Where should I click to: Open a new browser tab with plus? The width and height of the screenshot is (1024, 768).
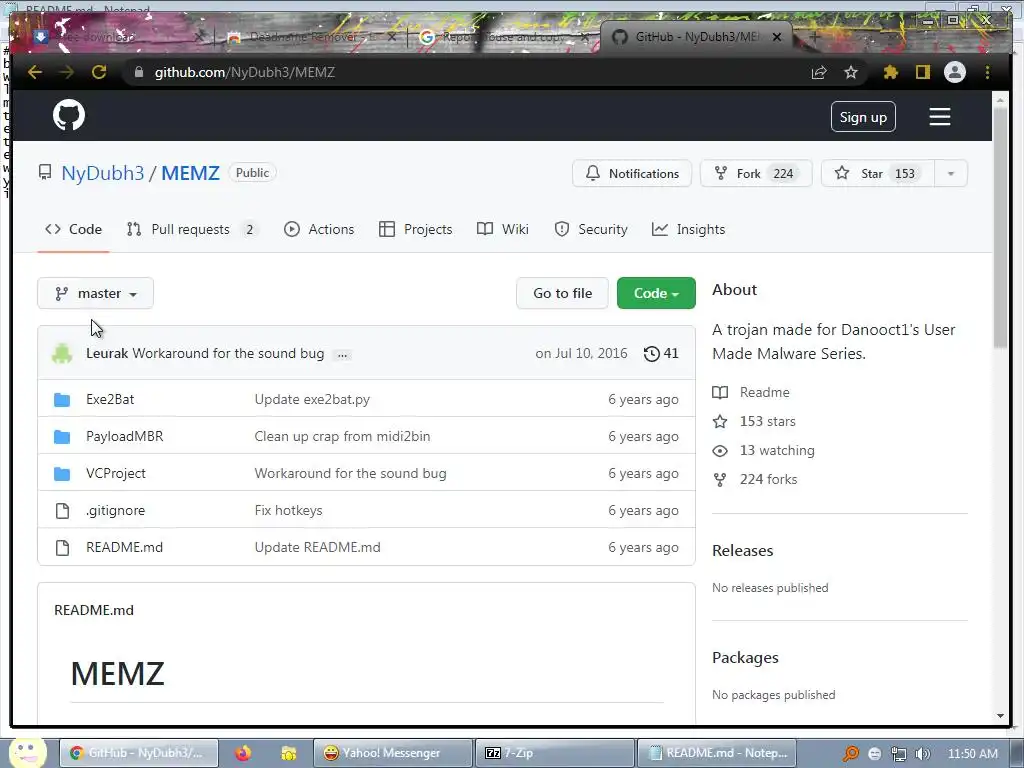click(814, 37)
